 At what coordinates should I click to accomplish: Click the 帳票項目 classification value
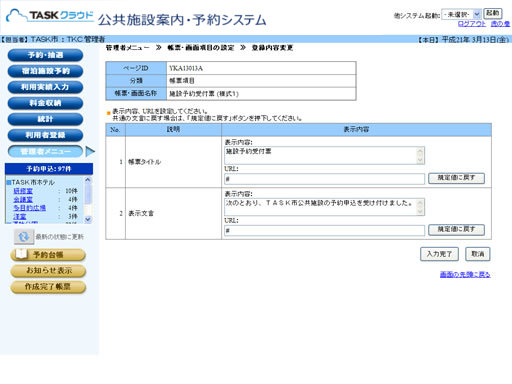click(182, 81)
